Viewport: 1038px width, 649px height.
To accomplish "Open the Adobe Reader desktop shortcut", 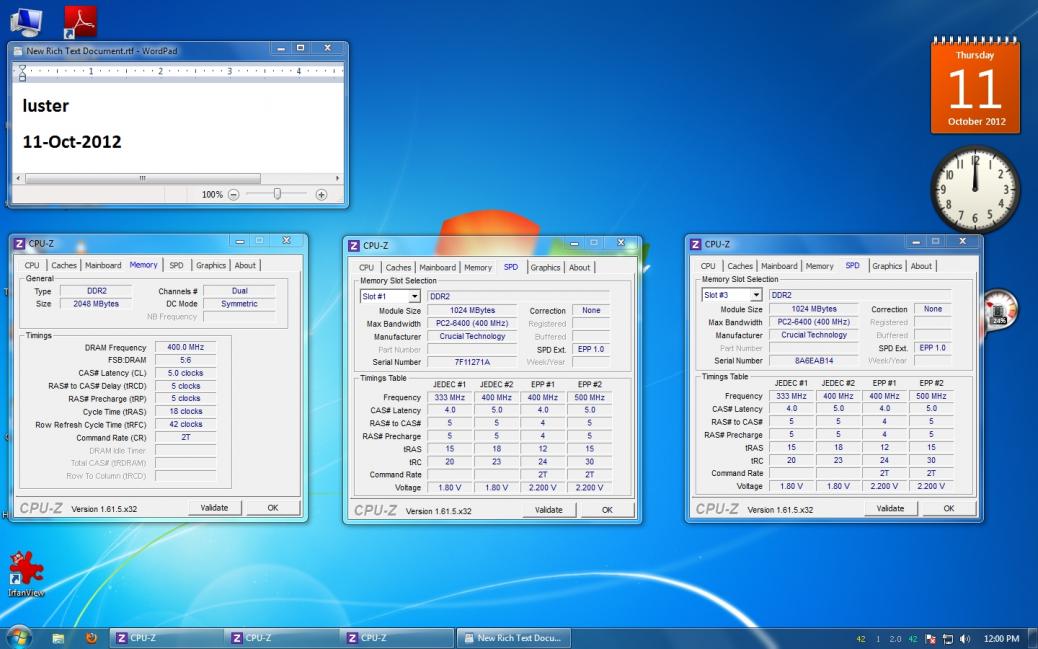I will click(x=80, y=22).
